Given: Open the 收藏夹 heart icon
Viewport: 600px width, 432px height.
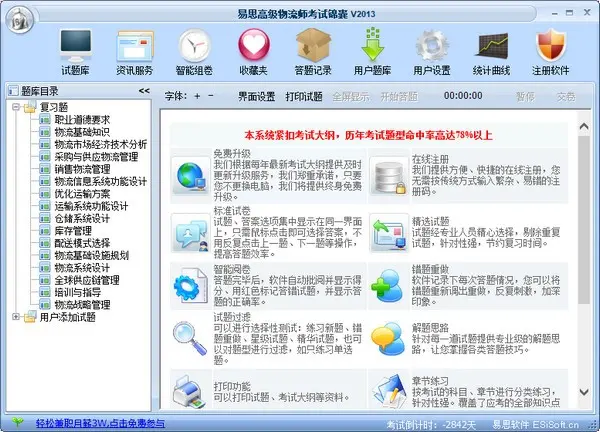Looking at the screenshot, I should 253,45.
